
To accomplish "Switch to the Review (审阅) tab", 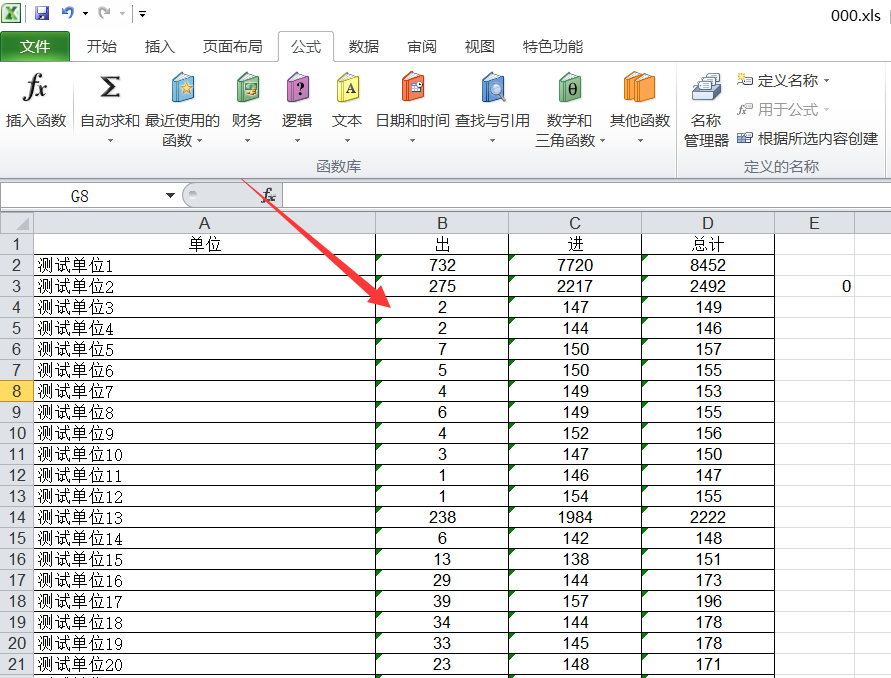I will coord(422,47).
